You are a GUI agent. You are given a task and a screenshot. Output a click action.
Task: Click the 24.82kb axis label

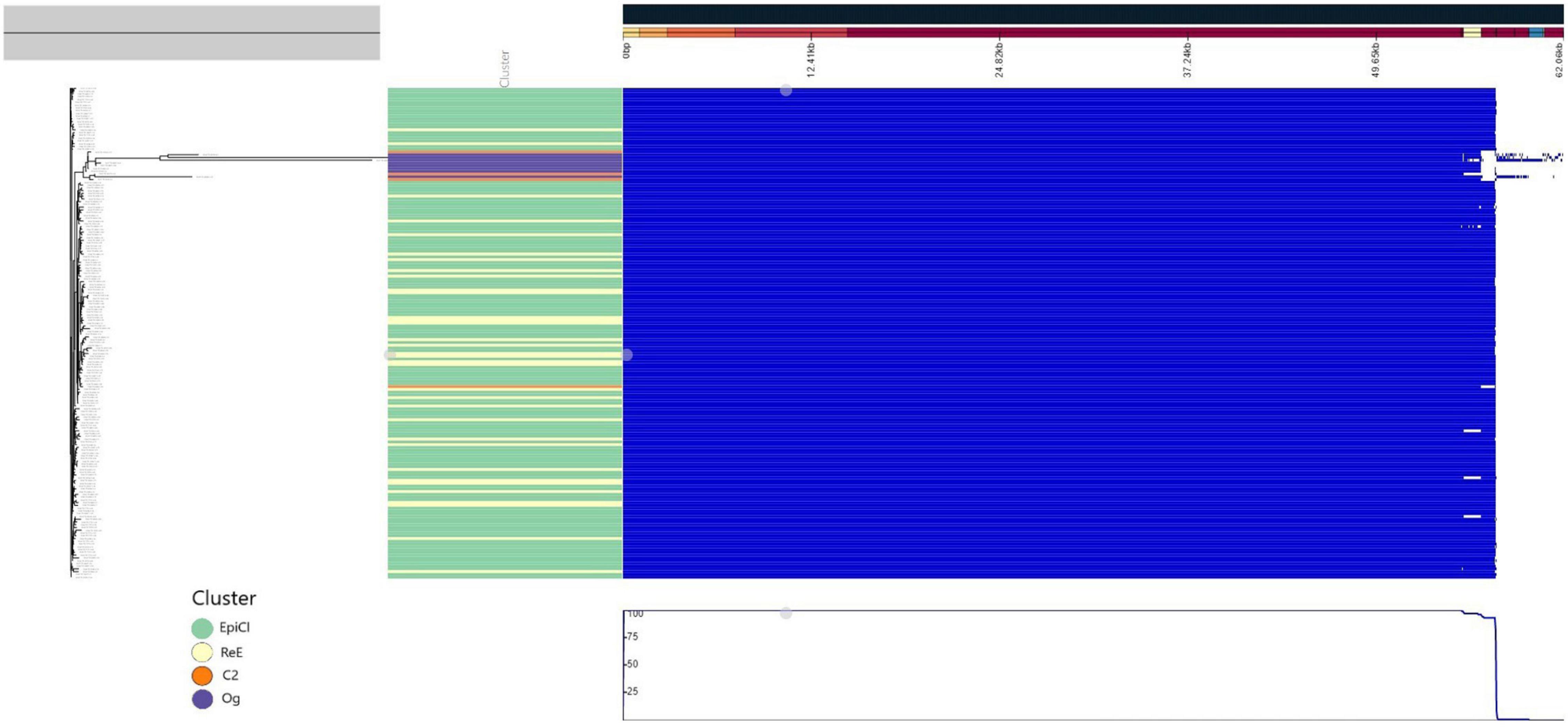point(999,60)
